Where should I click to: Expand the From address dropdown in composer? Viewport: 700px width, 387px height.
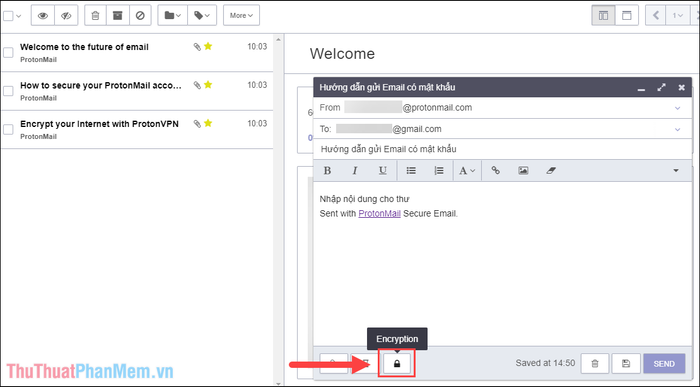coord(677,108)
